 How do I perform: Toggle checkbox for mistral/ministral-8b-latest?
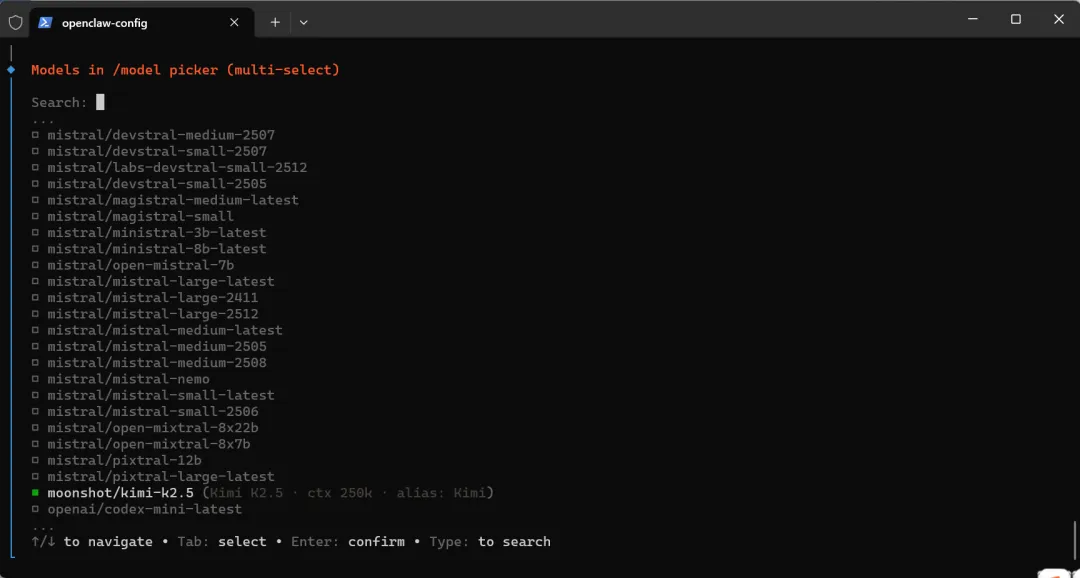click(35, 249)
